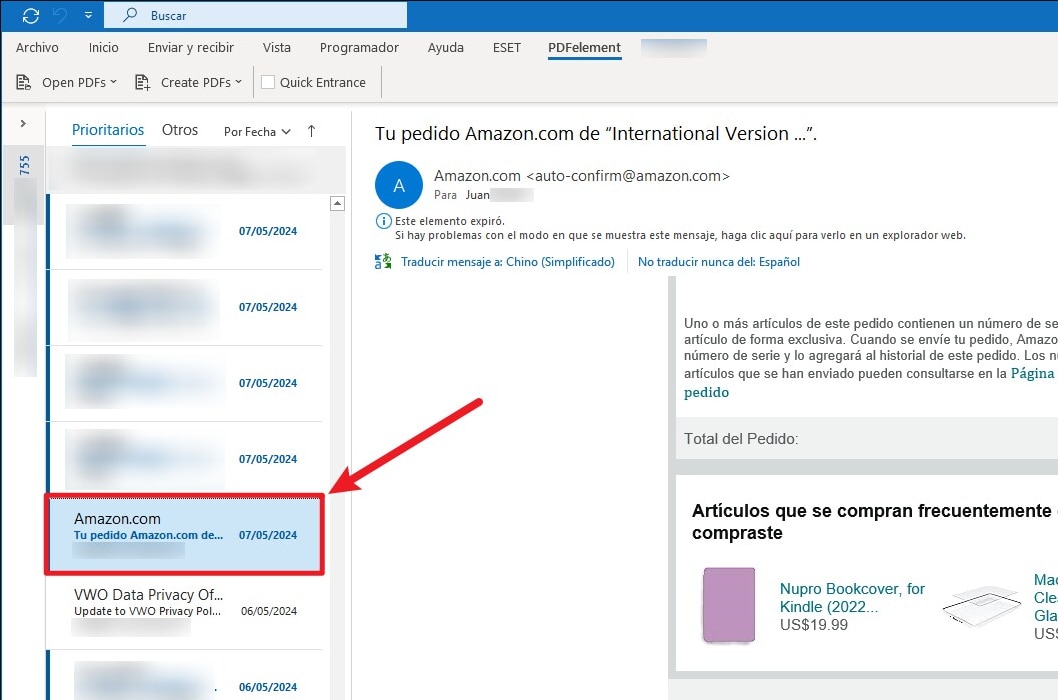Click the Send/Receive sync icon in title bar
1058x700 pixels.
(x=30, y=15)
